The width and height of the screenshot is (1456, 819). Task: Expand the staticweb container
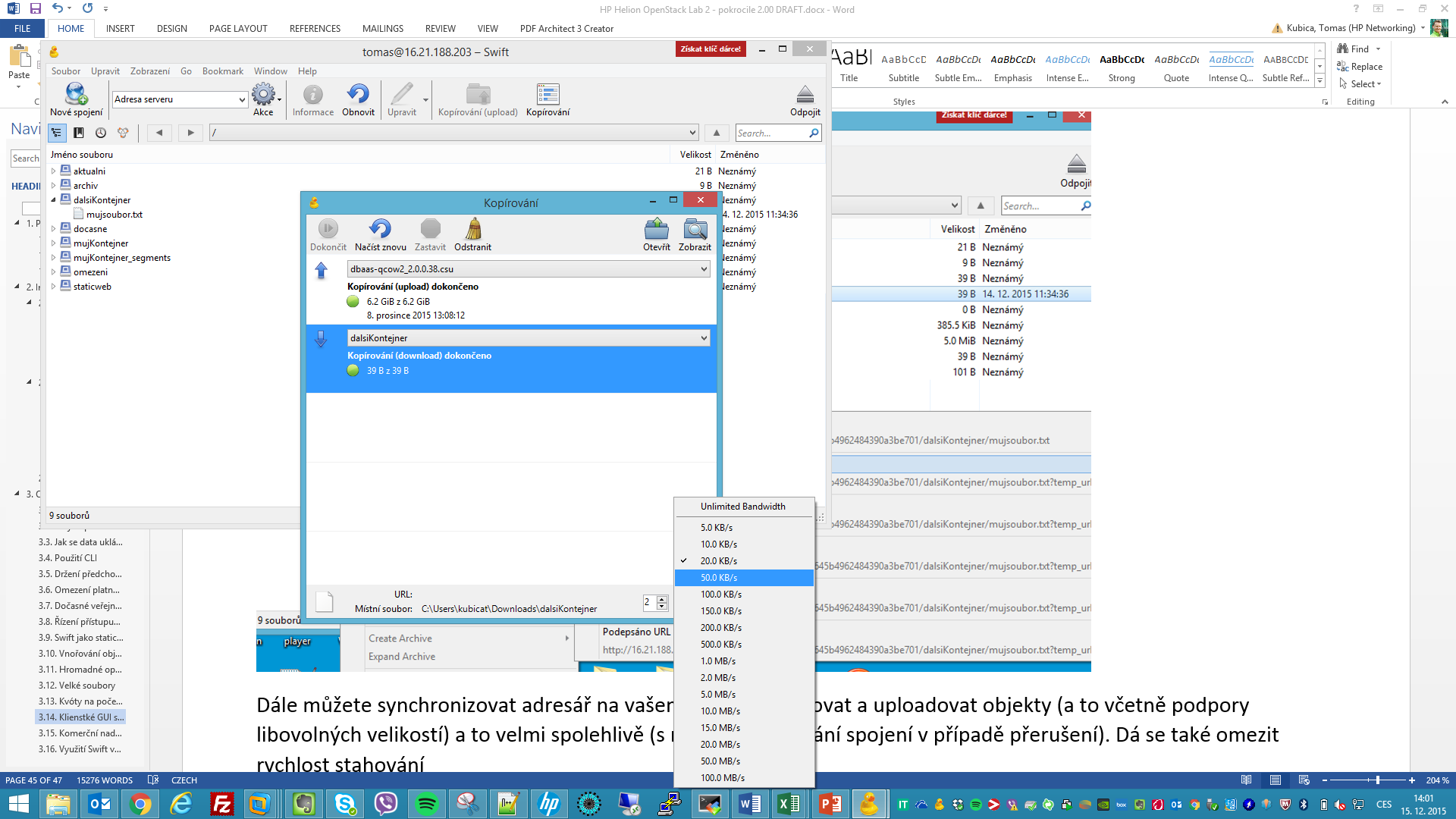point(53,287)
